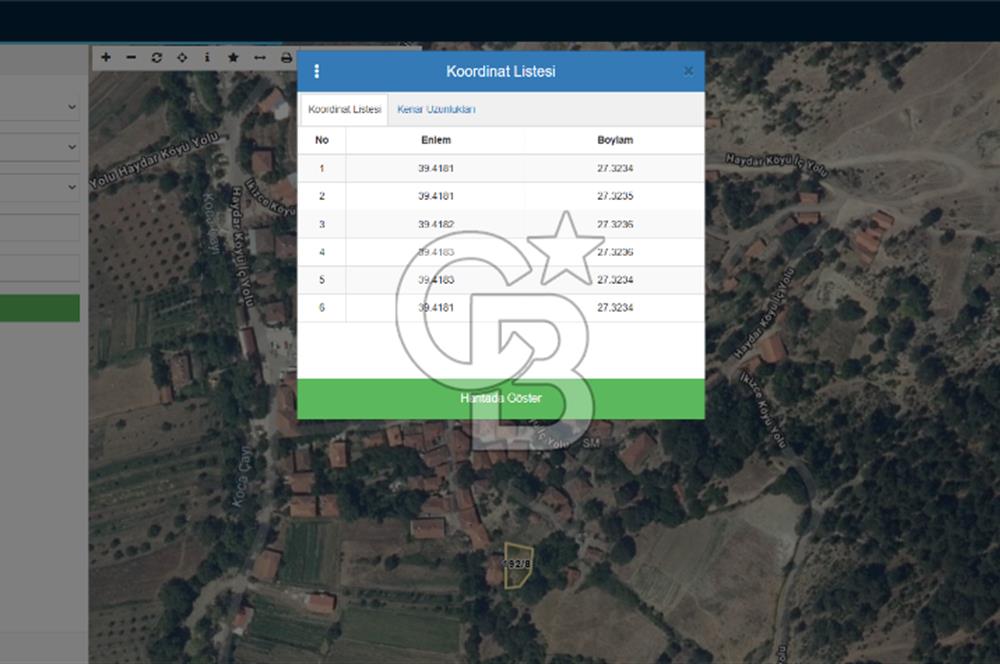Image resolution: width=1000 pixels, height=664 pixels.
Task: Click the green button in the left panel
Action: pos(40,308)
